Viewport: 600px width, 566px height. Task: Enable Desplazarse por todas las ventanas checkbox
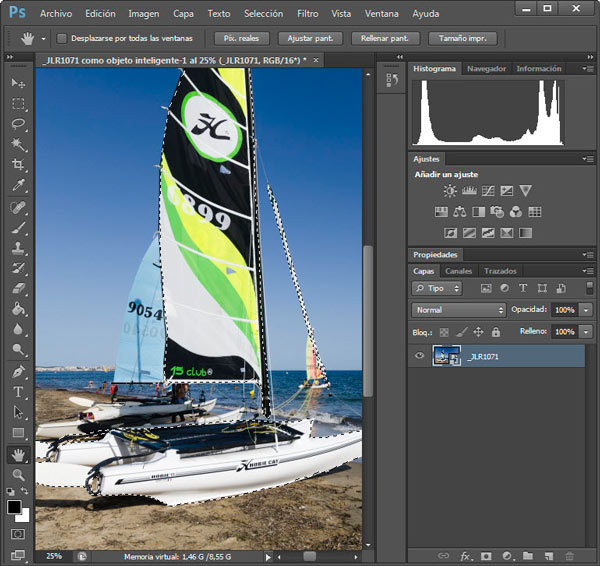(62, 38)
